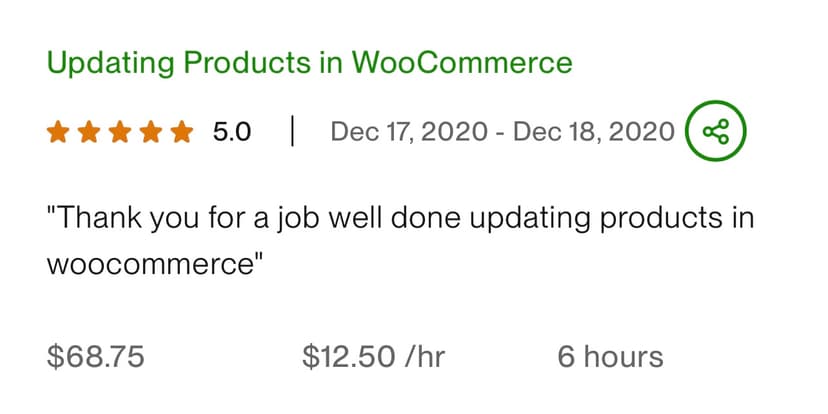Screen dimensions: 828x414
Task: Click the green share icon
Action: click(716, 132)
